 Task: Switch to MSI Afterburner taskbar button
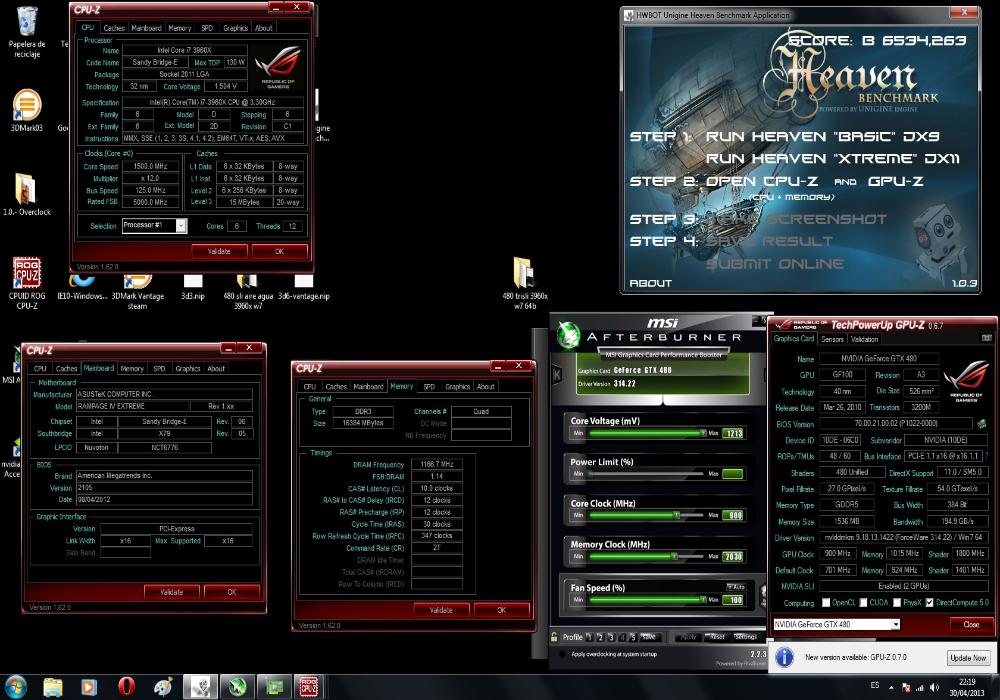click(237, 687)
